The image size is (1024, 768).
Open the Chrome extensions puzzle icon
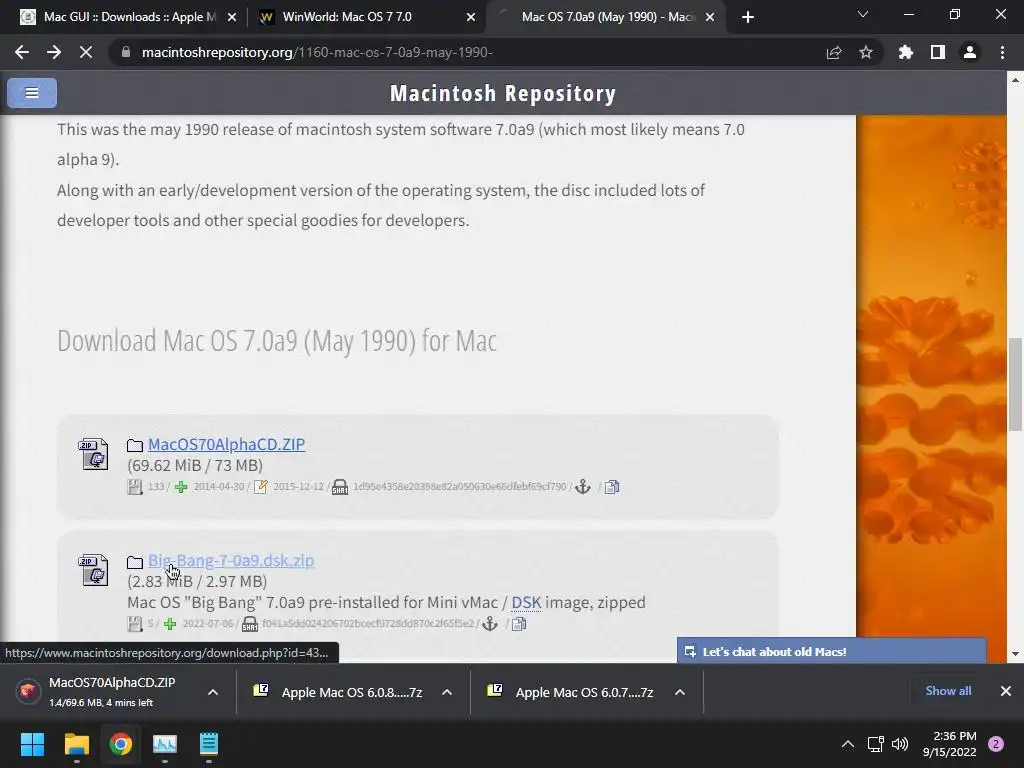[x=906, y=52]
